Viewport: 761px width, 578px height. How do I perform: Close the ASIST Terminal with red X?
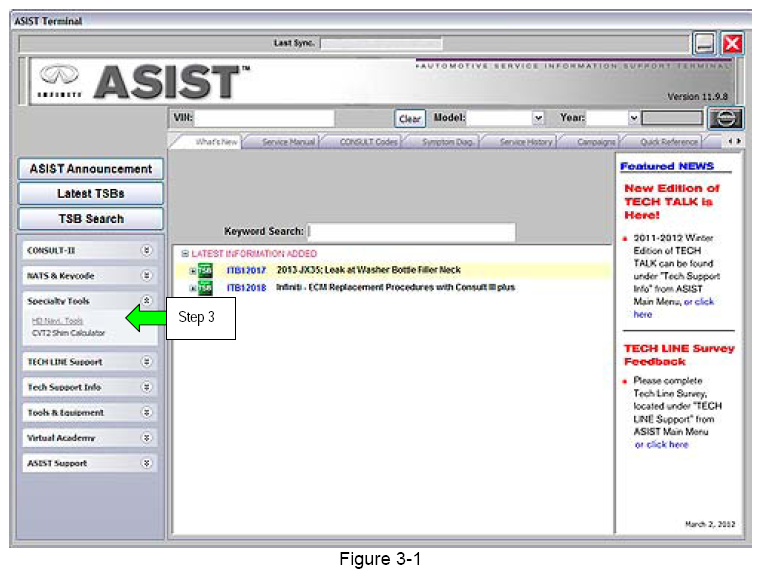pyautogui.click(x=733, y=43)
